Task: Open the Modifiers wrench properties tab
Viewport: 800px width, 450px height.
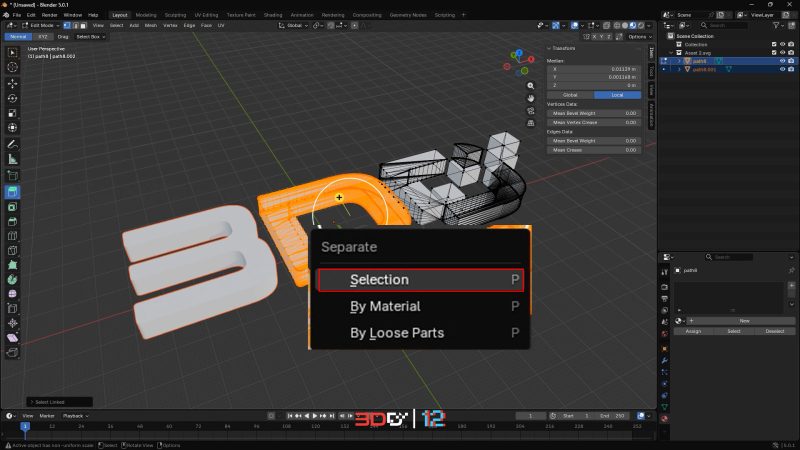Action: (665, 357)
